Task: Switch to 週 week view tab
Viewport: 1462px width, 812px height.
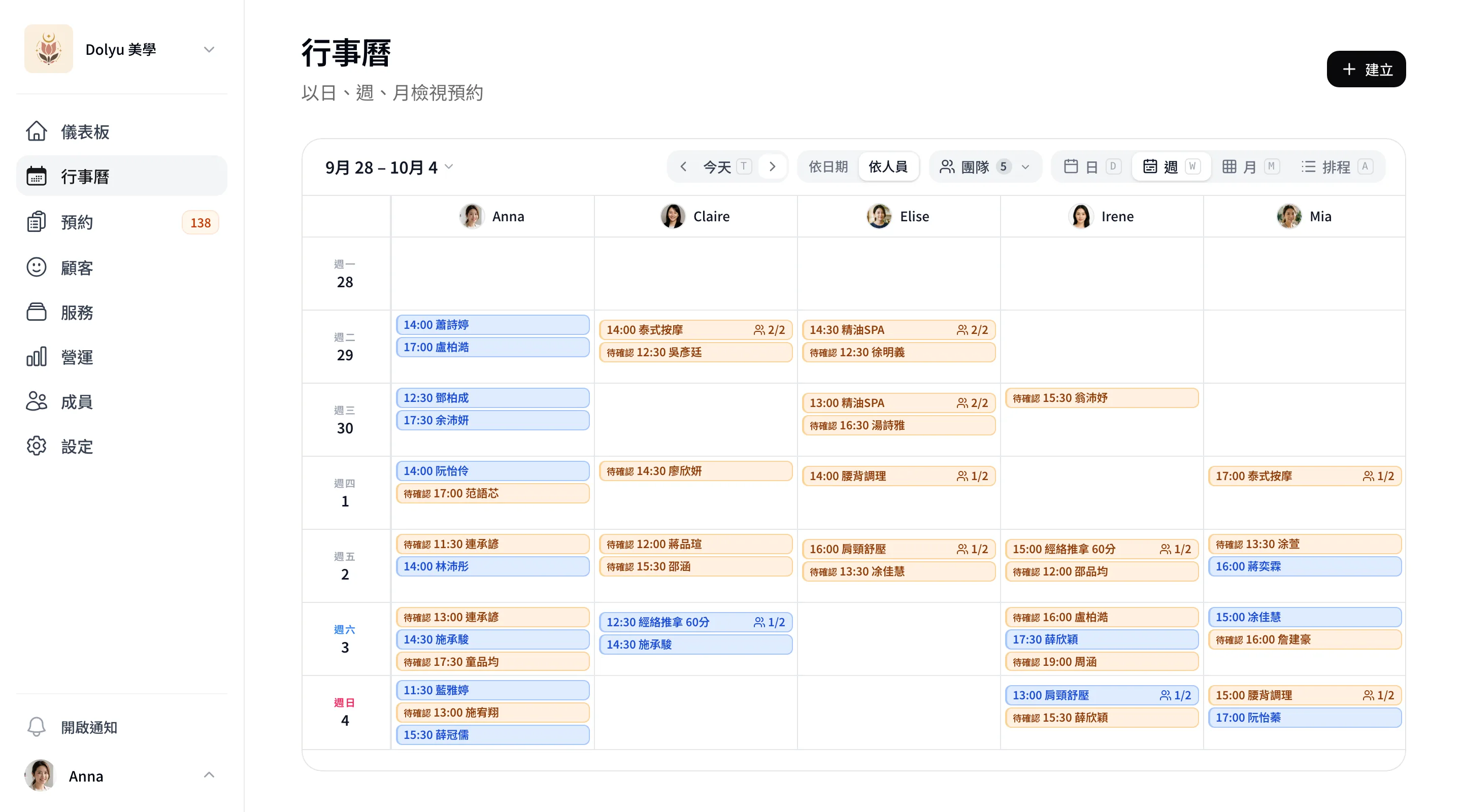Action: coord(1171,167)
